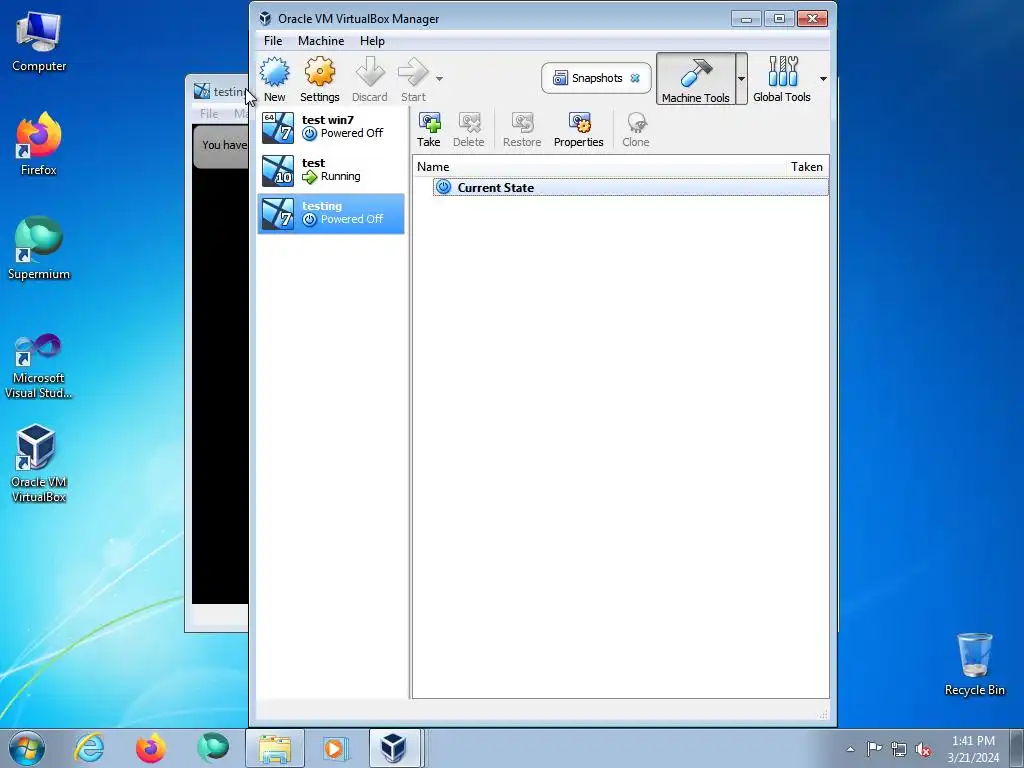1024x768 pixels.
Task: Select the test win7 virtual machine
Action: click(x=331, y=127)
